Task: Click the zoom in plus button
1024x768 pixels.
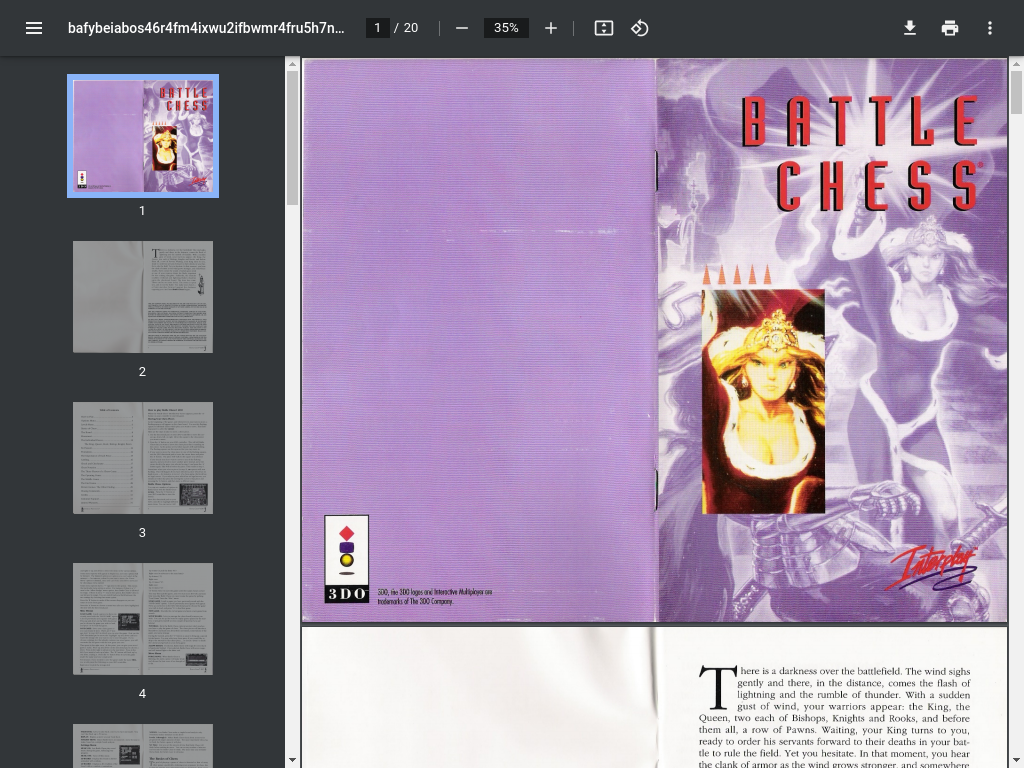Action: click(x=551, y=28)
